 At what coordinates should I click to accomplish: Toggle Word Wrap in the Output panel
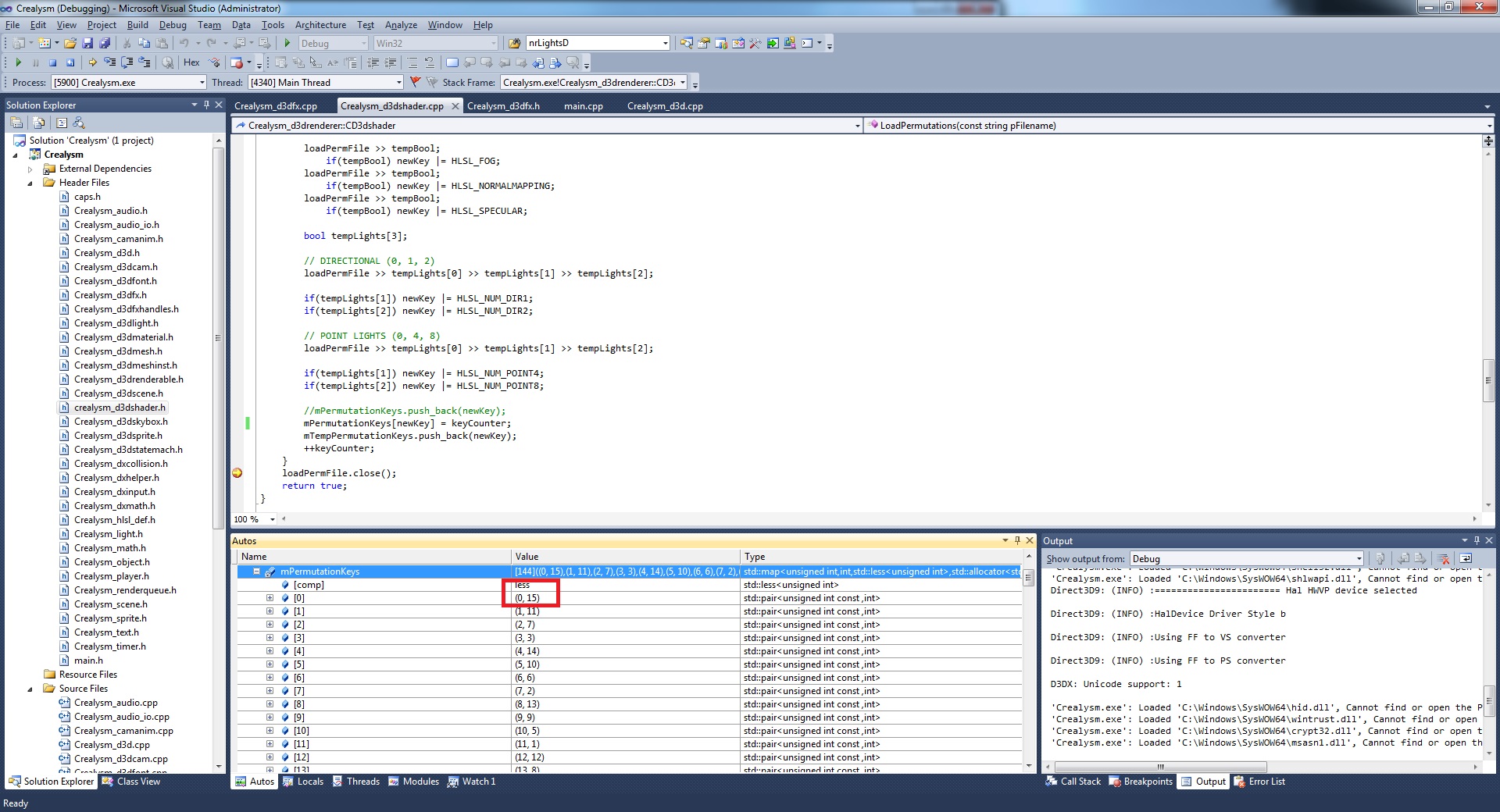click(x=1466, y=559)
